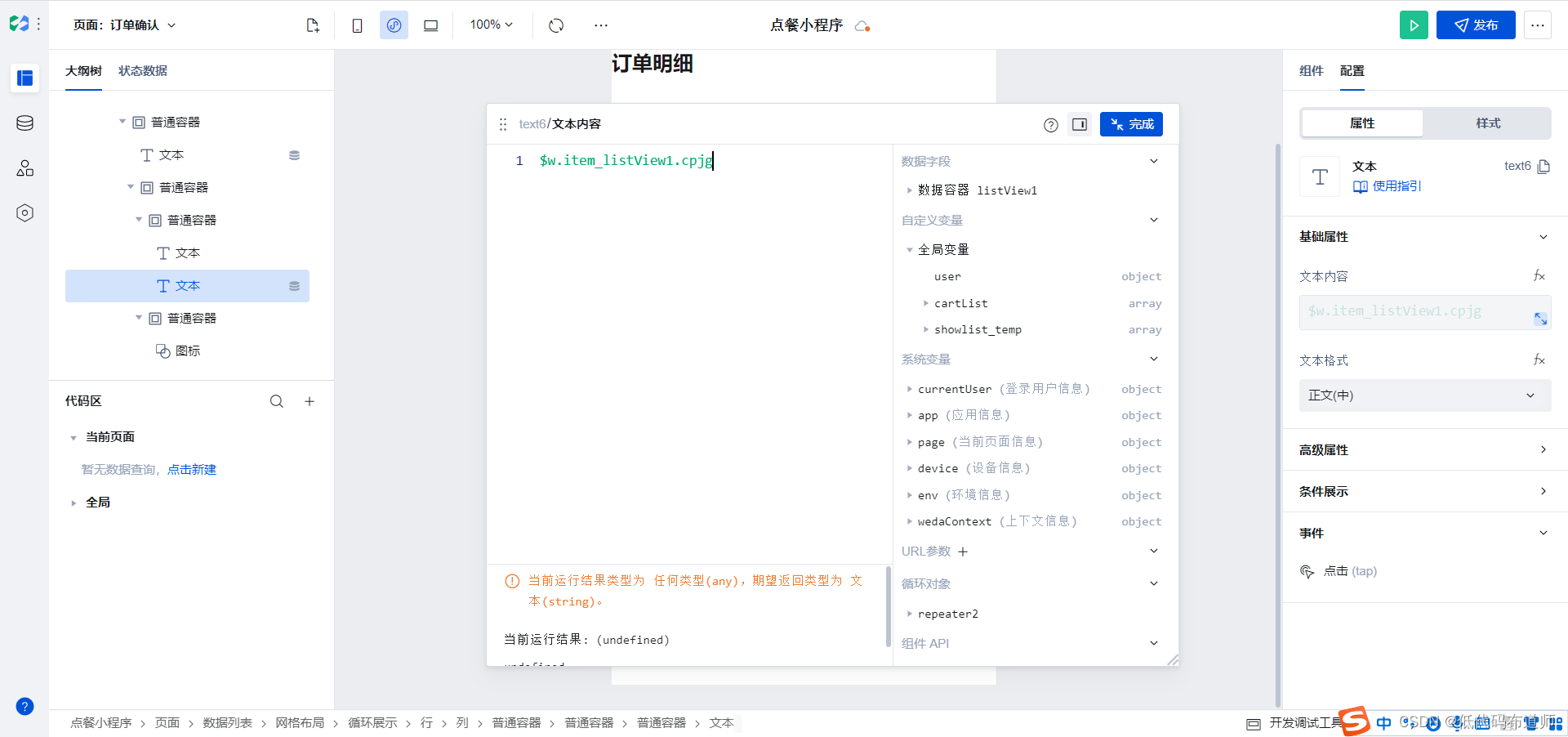Expand 数据容器 listView1 node
The width and height of the screenshot is (1568, 737).
tap(910, 190)
